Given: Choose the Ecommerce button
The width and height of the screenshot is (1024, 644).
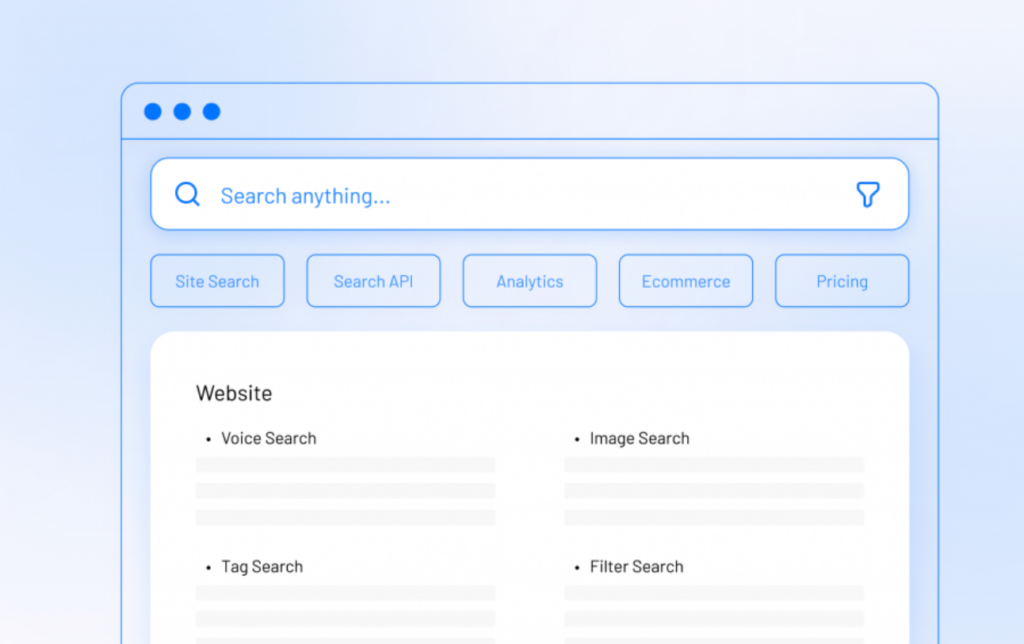Looking at the screenshot, I should coord(685,281).
